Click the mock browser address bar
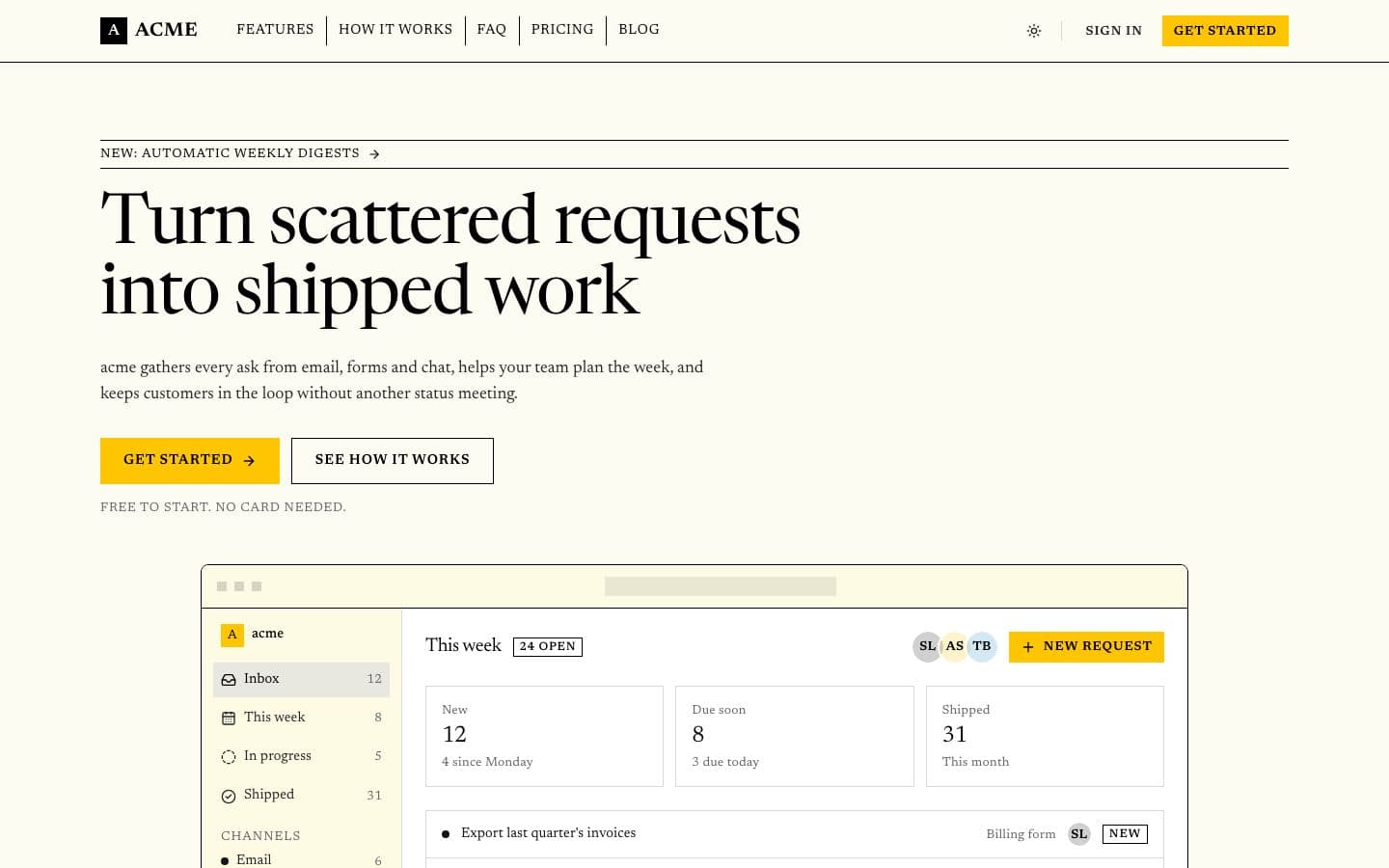Image resolution: width=1389 pixels, height=868 pixels. pos(721,586)
